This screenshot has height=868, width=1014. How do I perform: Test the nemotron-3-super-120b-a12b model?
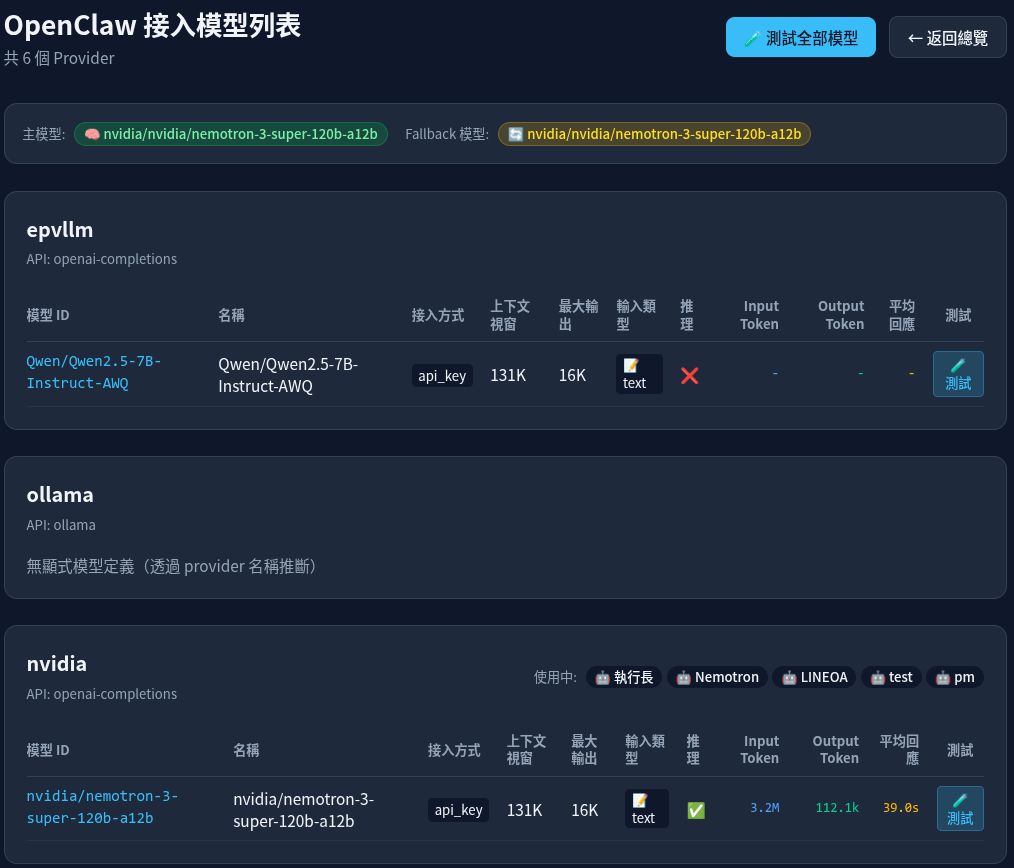[960, 808]
